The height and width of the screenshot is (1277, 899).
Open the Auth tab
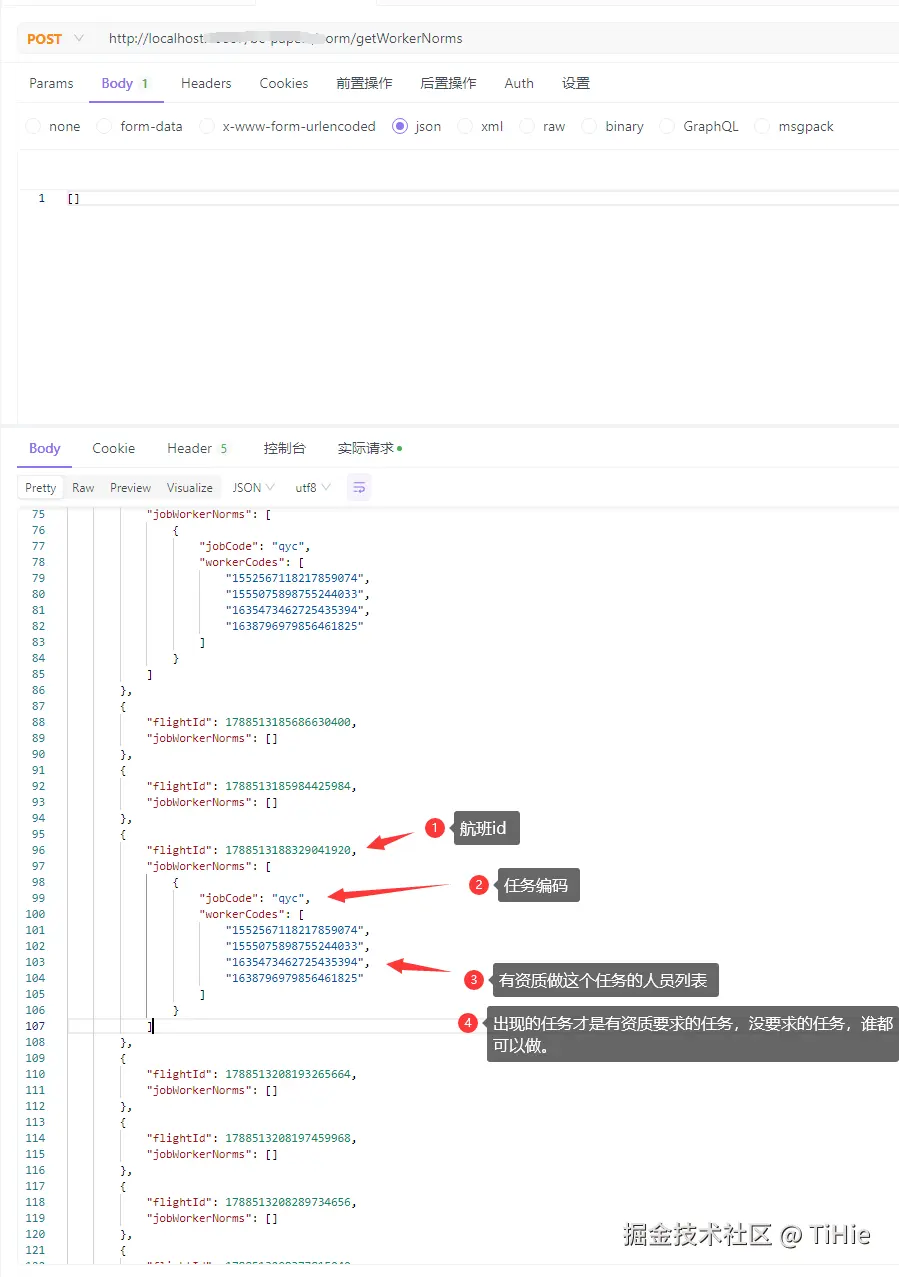pyautogui.click(x=519, y=83)
